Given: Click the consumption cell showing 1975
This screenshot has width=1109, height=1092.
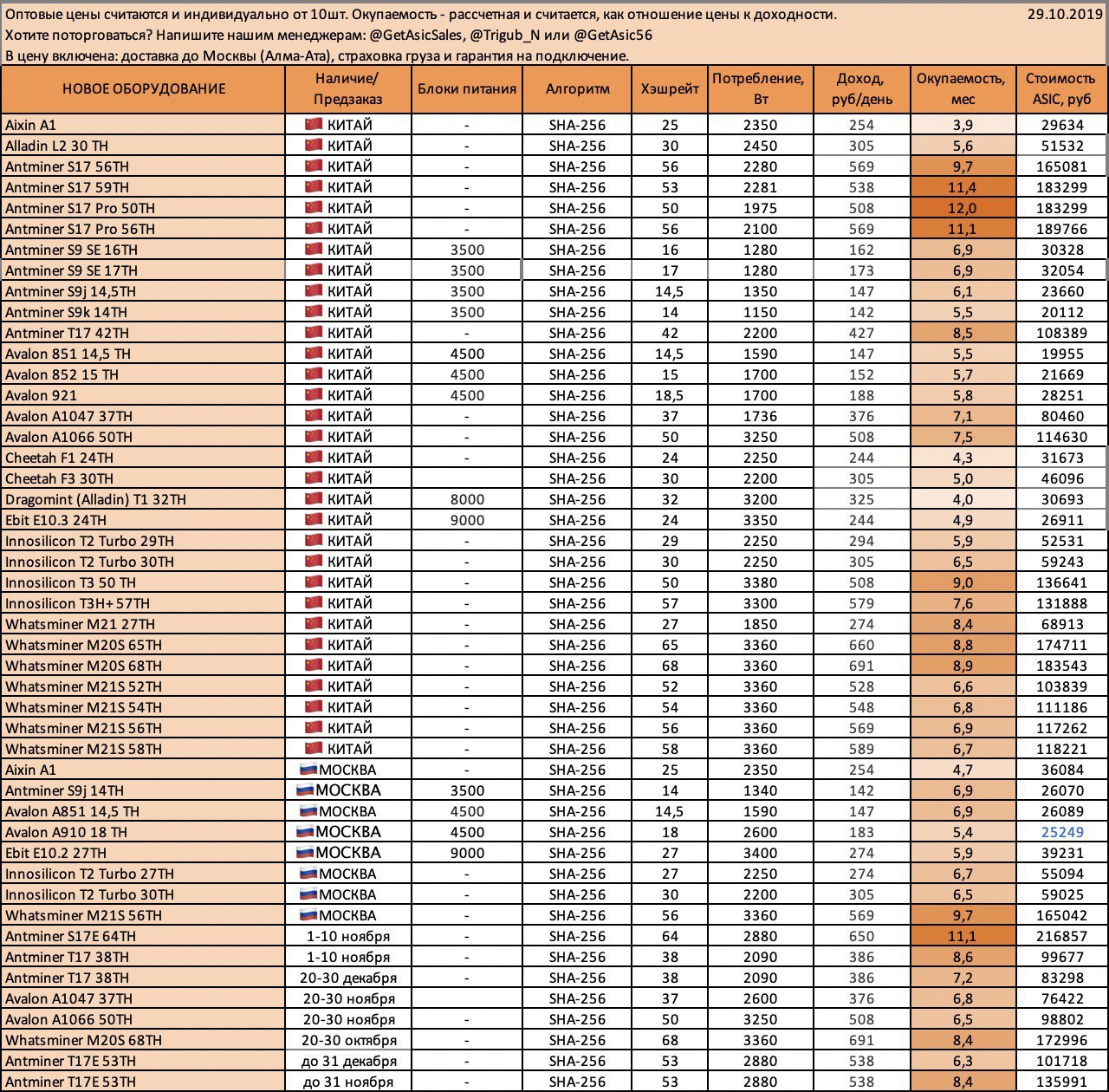Looking at the screenshot, I should [x=760, y=208].
